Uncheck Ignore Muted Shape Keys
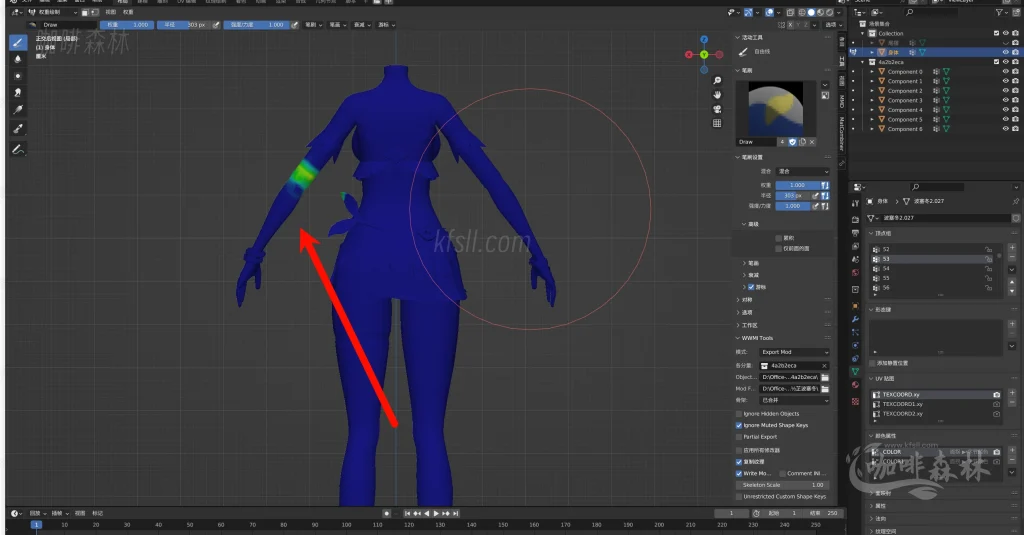 [739, 425]
